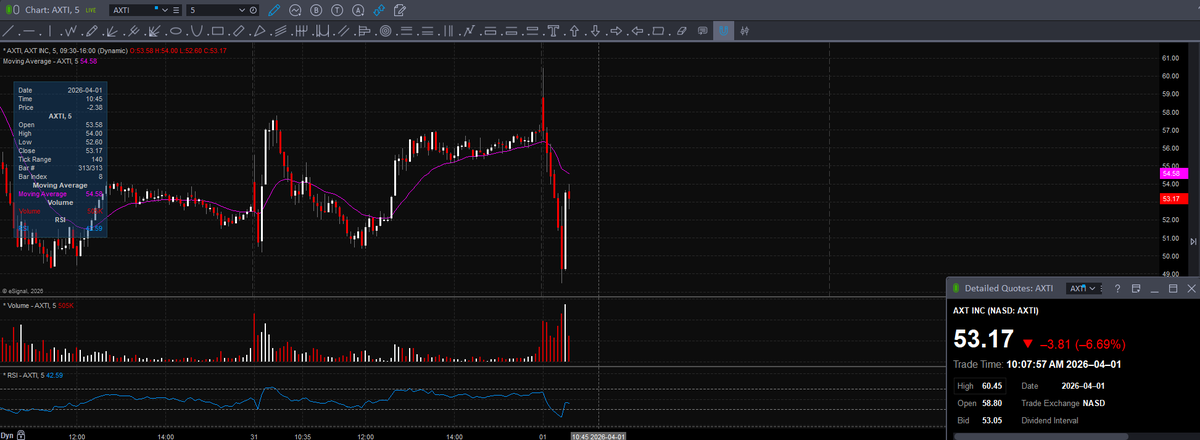Open help in Detailed Quotes window
The width and height of the screenshot is (1200, 440).
[1116, 288]
